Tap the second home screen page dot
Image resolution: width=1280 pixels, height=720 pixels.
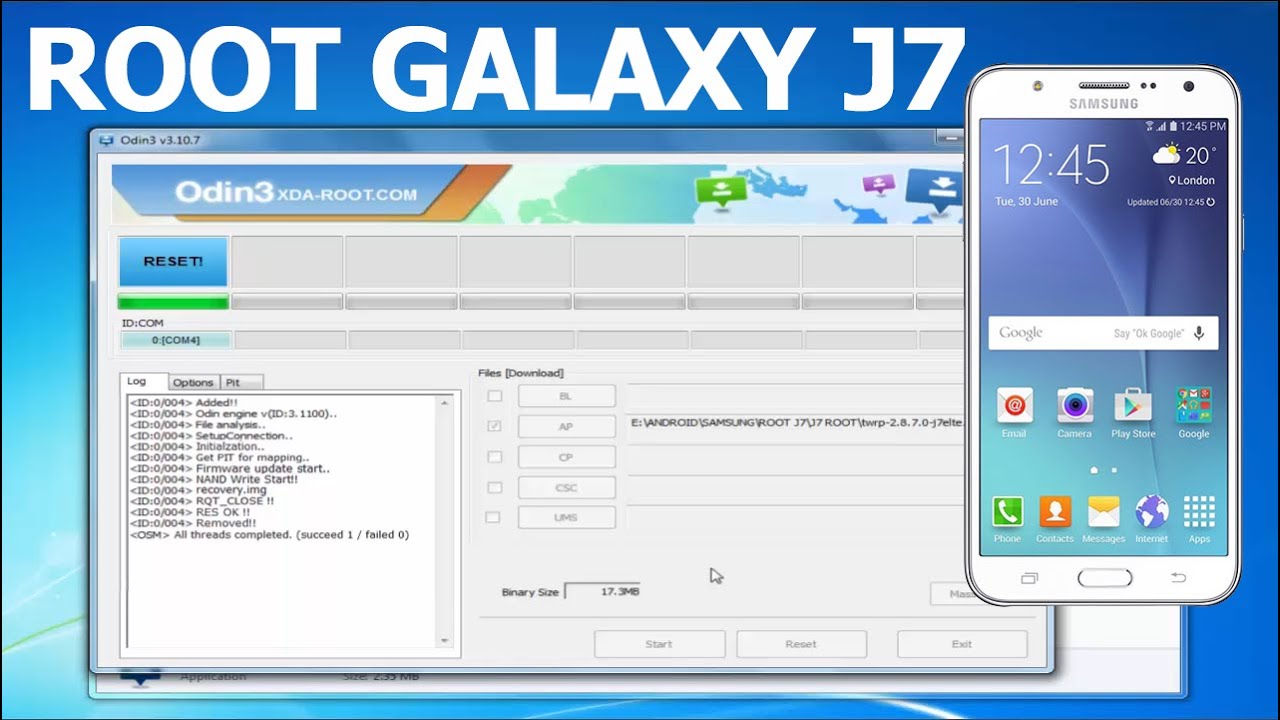click(x=1113, y=470)
